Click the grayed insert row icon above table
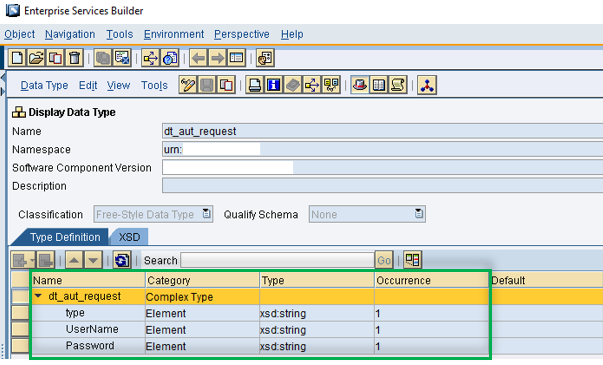 [x=19, y=260]
